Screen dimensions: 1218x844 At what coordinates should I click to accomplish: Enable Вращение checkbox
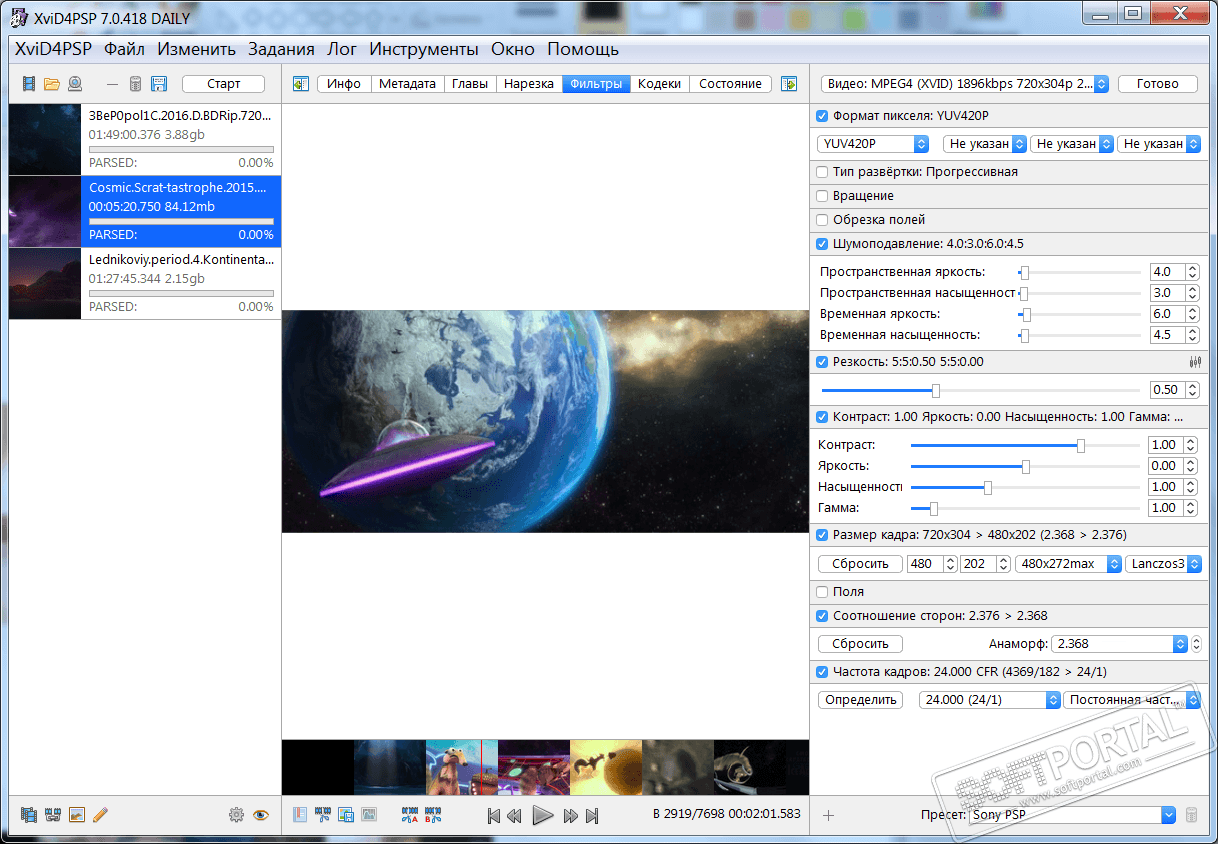pos(823,196)
